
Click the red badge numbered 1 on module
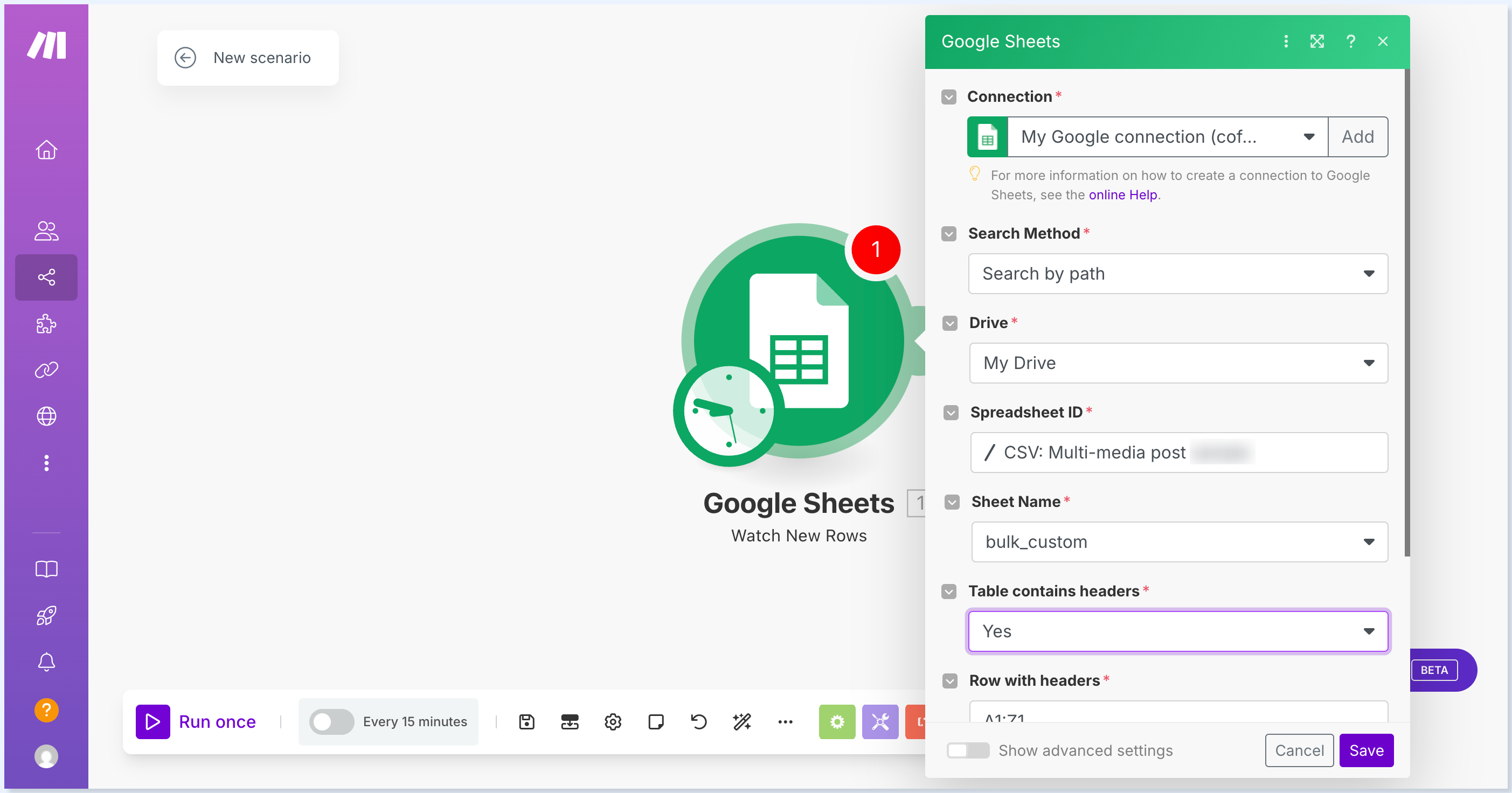[x=875, y=250]
